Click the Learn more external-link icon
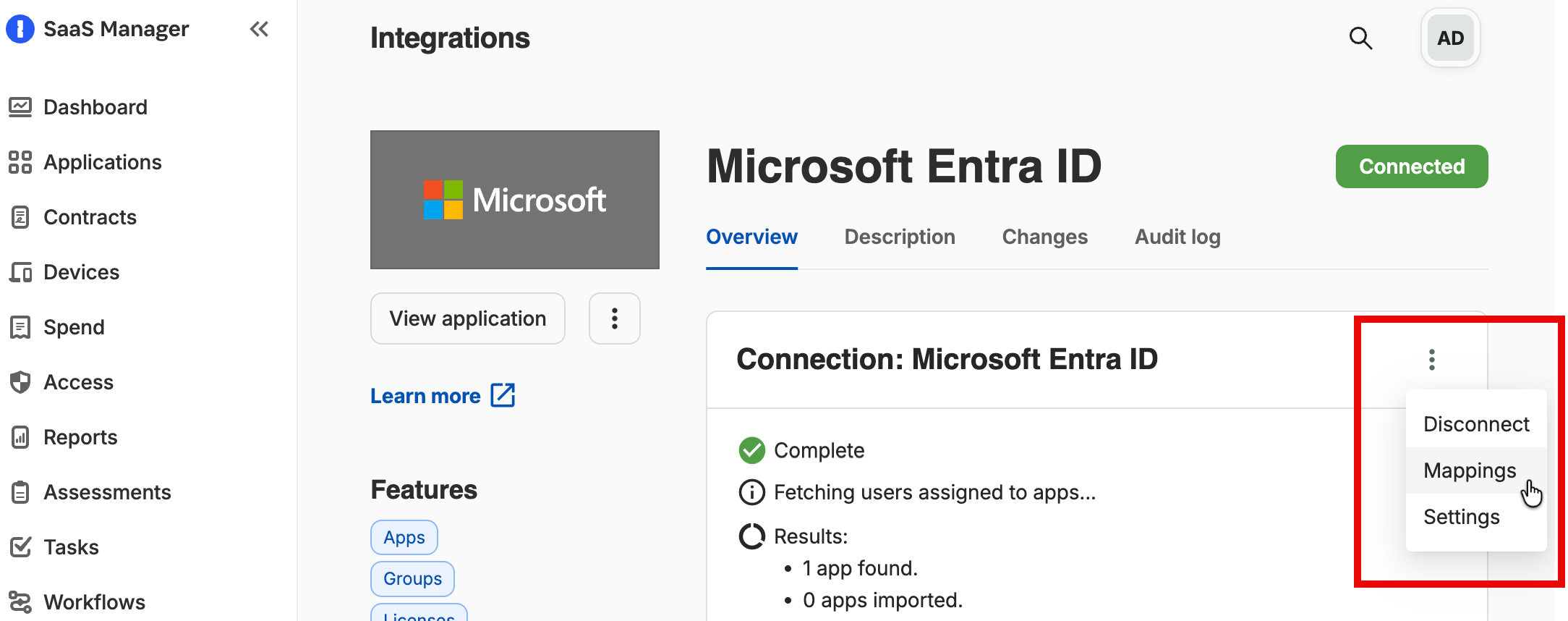This screenshot has height=621, width=1568. coord(503,395)
